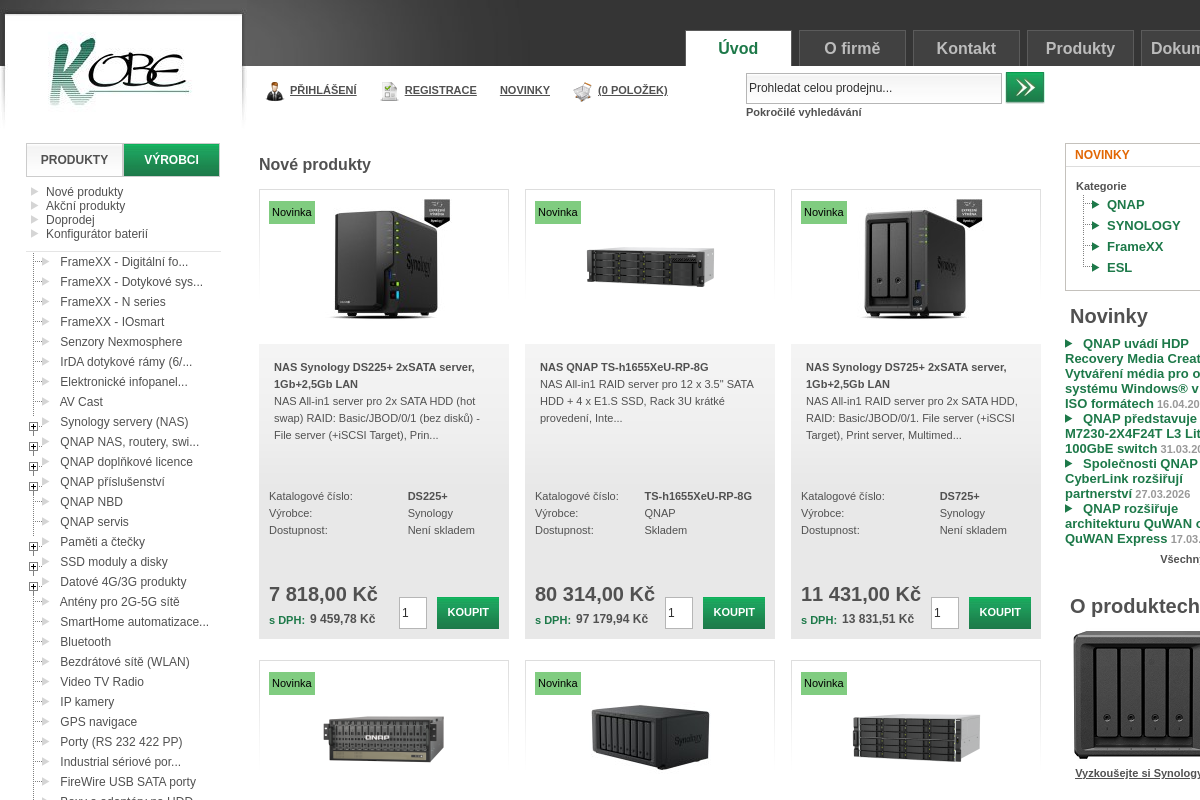The height and width of the screenshot is (800, 1200).
Task: Open cart link (0 POLOŽEK)
Action: coord(632,90)
